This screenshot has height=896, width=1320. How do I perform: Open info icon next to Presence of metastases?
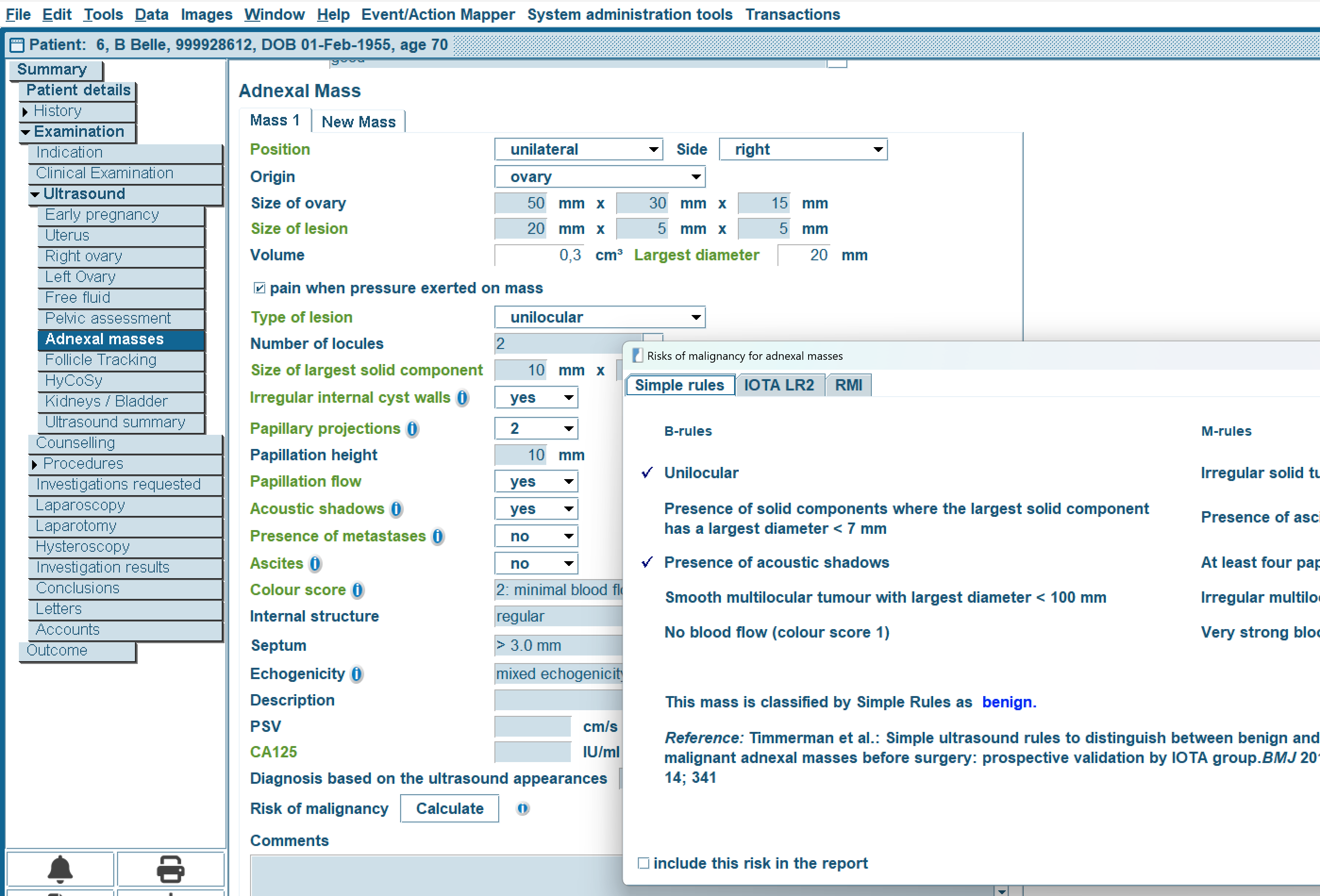437,536
